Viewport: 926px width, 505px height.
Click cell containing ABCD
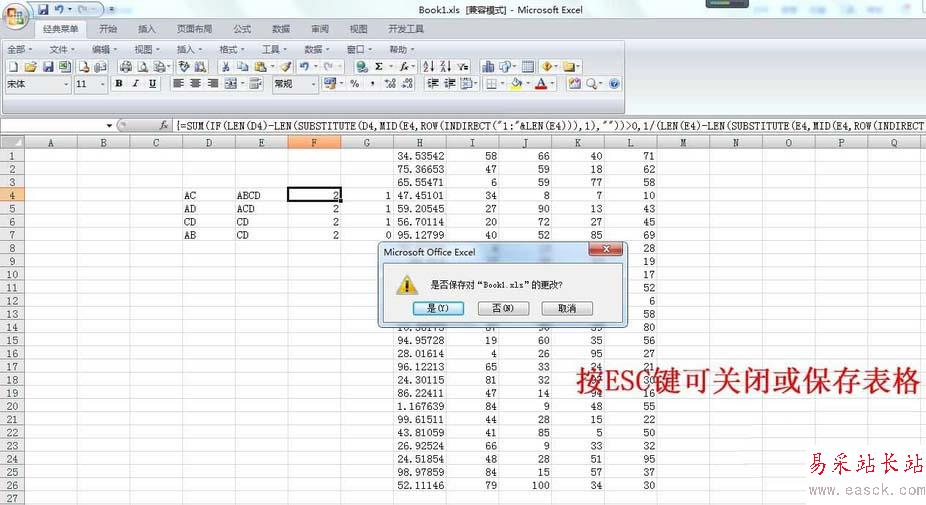click(261, 196)
